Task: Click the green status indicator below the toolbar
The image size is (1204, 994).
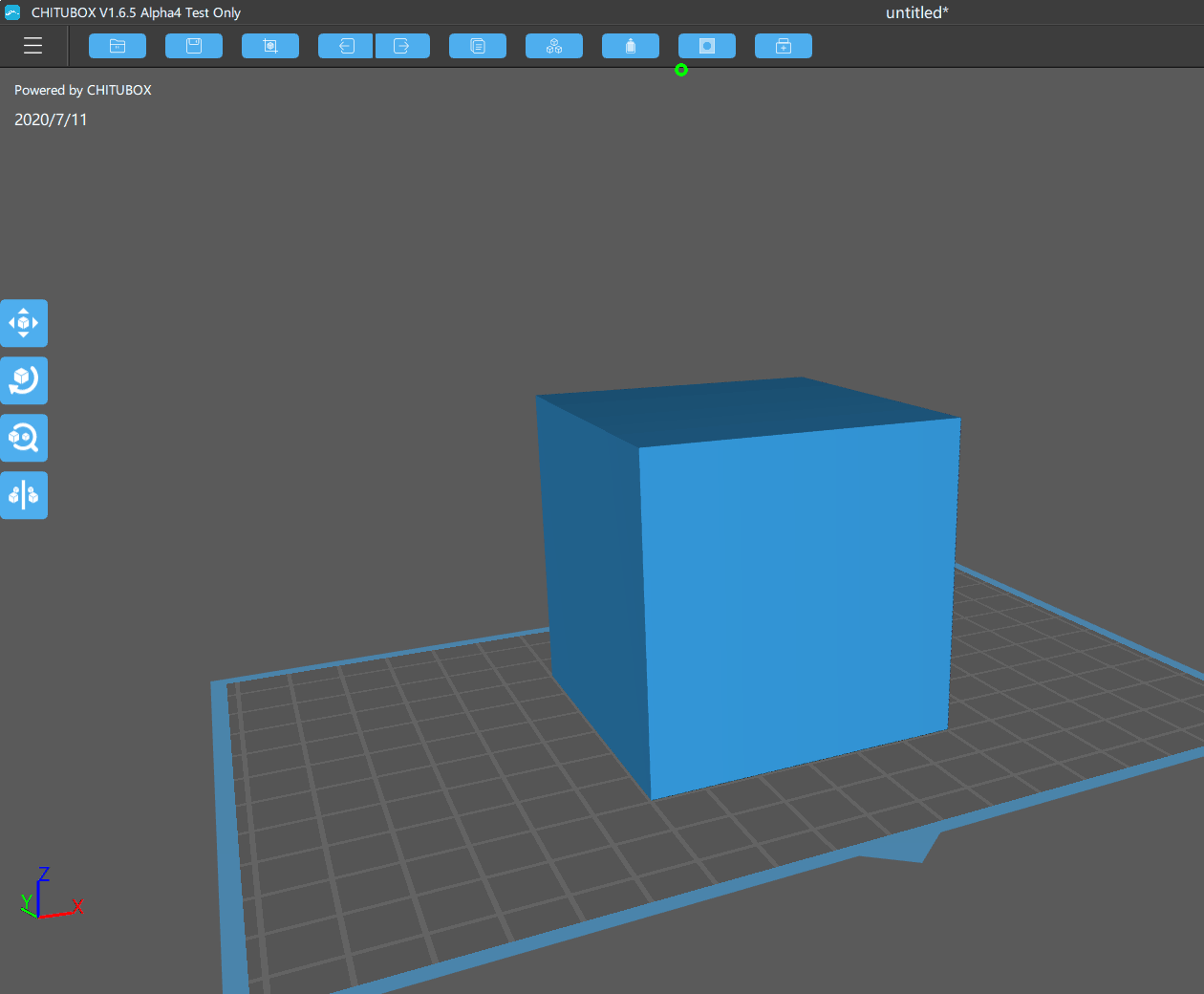Action: (681, 70)
